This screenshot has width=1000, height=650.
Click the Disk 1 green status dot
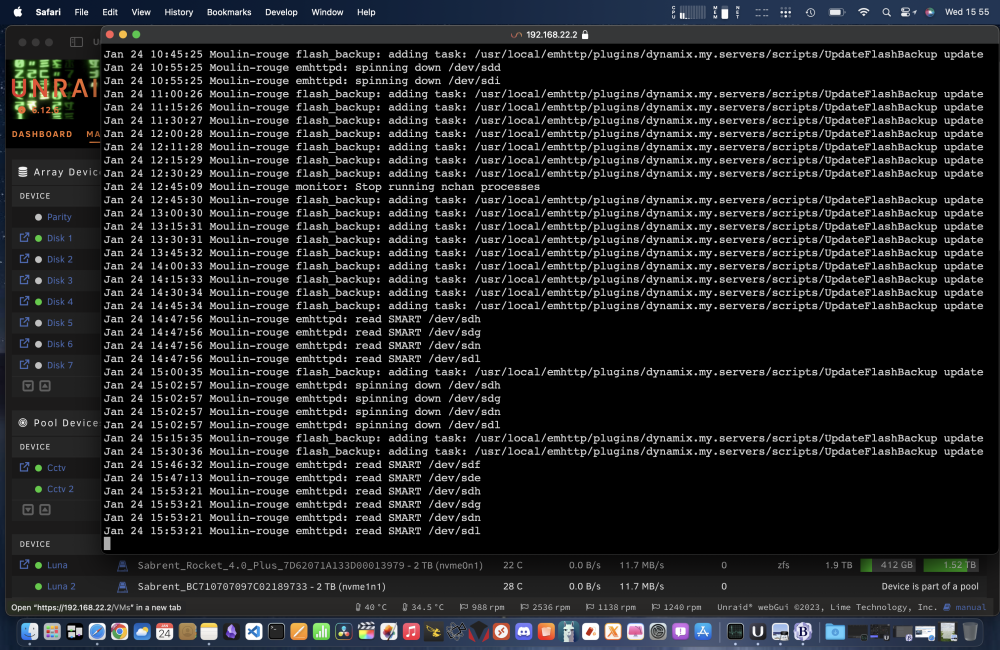(x=38, y=238)
